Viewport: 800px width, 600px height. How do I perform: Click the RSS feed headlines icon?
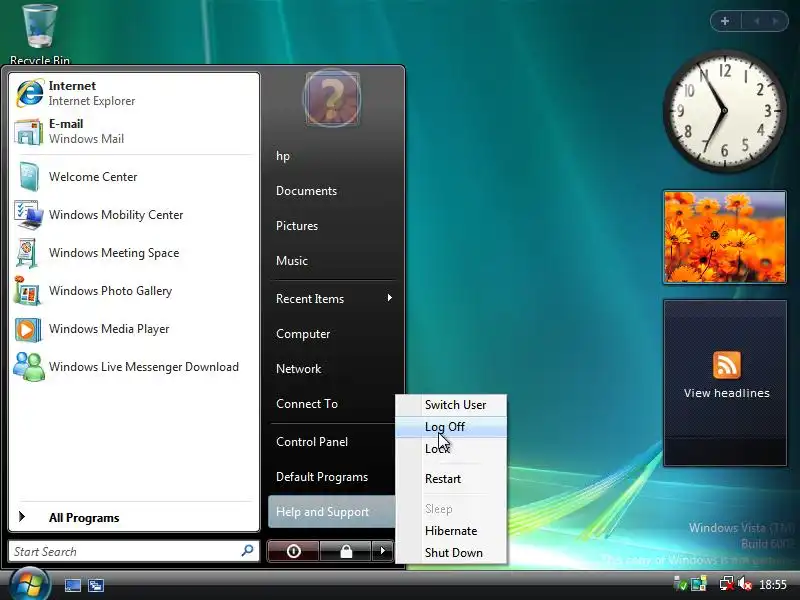[x=727, y=365]
